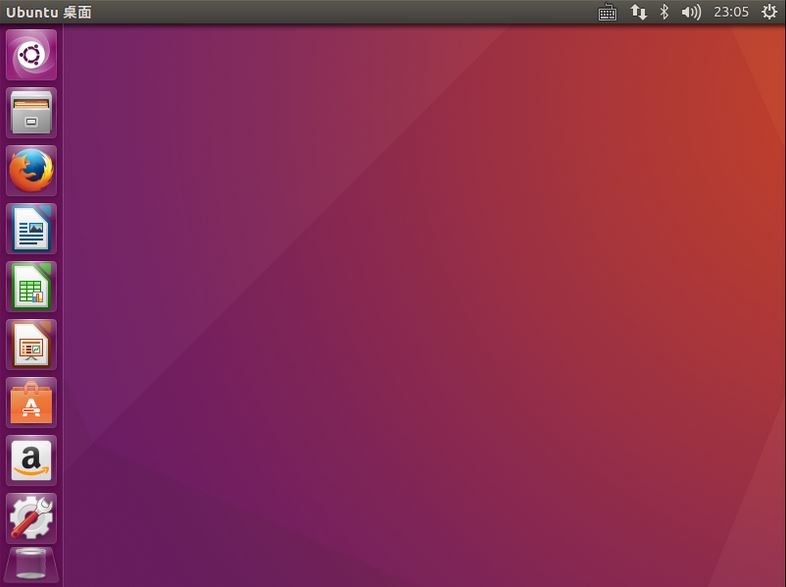
Task: Open LibreOffice Calc spreadsheet
Action: [31, 286]
